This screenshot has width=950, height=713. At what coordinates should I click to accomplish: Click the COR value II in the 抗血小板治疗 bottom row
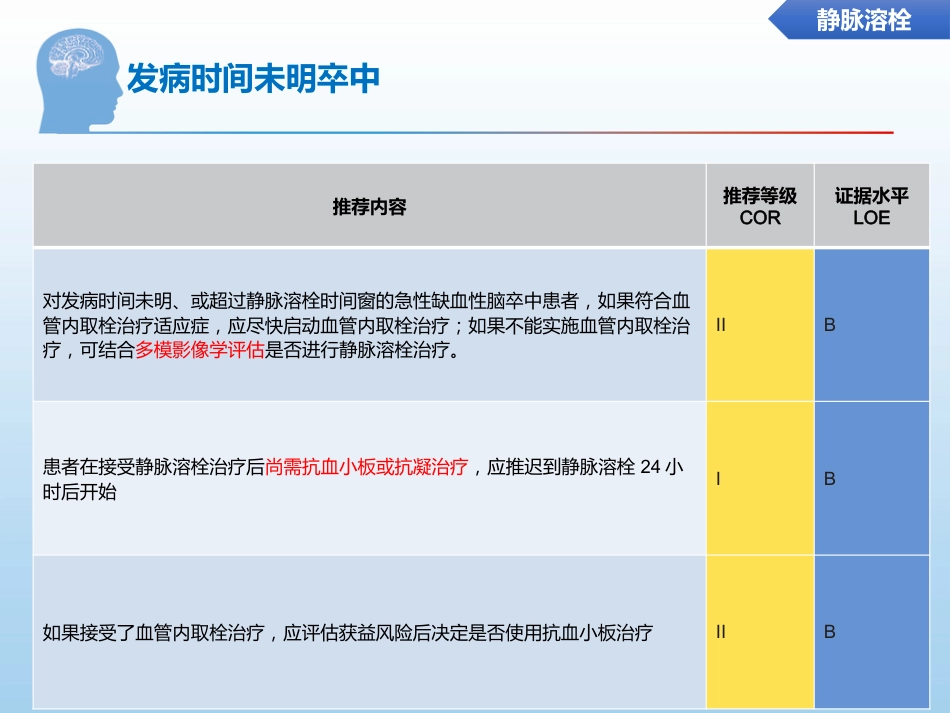(x=720, y=632)
